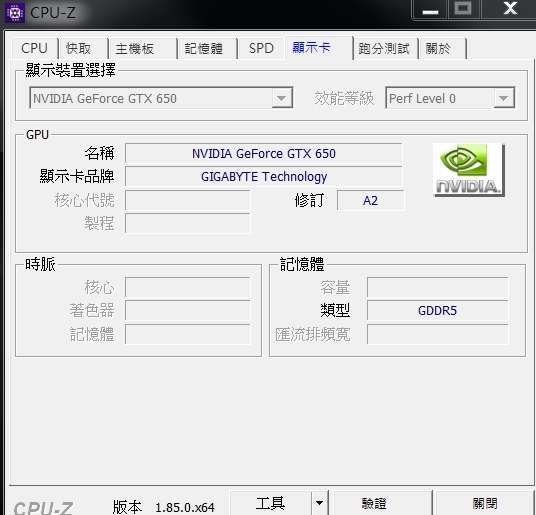Click the empty 著色器 clock field
The image size is (536, 515).
coord(188,310)
